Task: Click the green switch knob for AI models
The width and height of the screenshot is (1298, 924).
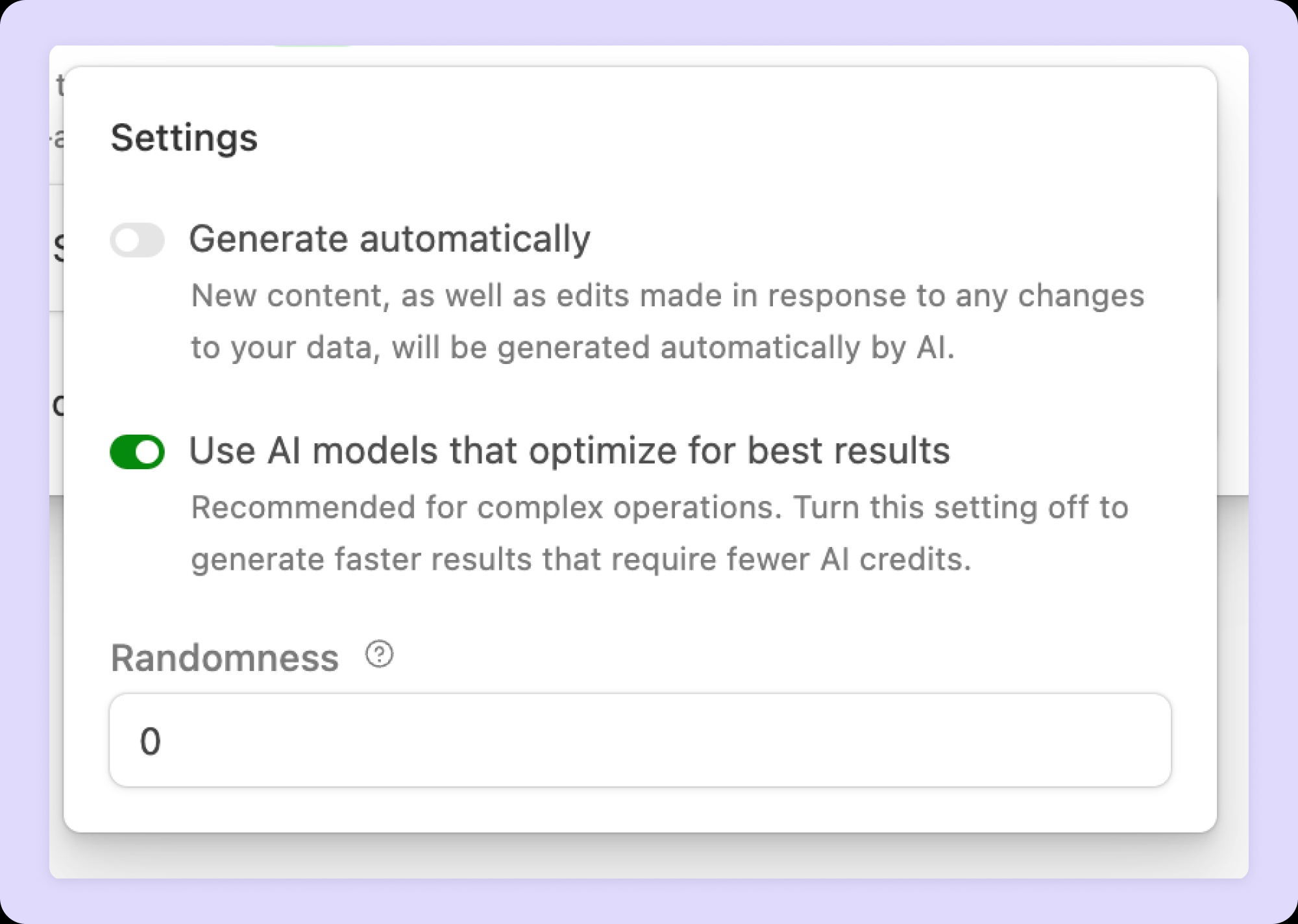Action: [x=149, y=452]
